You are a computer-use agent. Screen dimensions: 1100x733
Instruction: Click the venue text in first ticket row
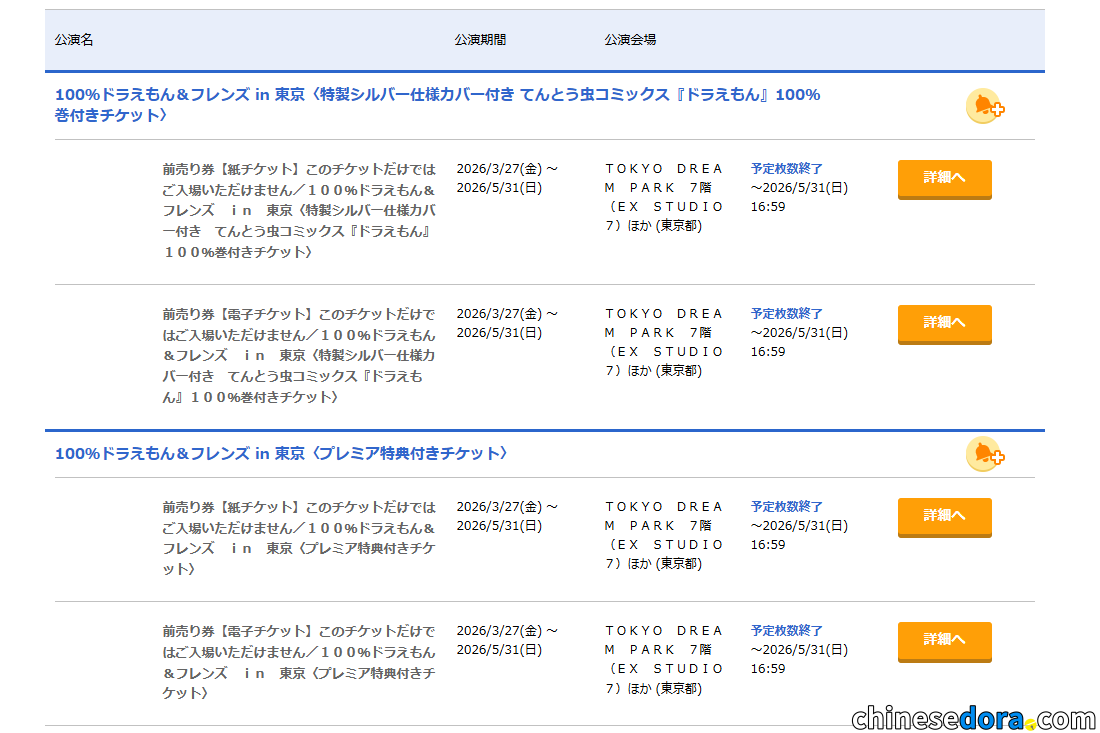[664, 197]
